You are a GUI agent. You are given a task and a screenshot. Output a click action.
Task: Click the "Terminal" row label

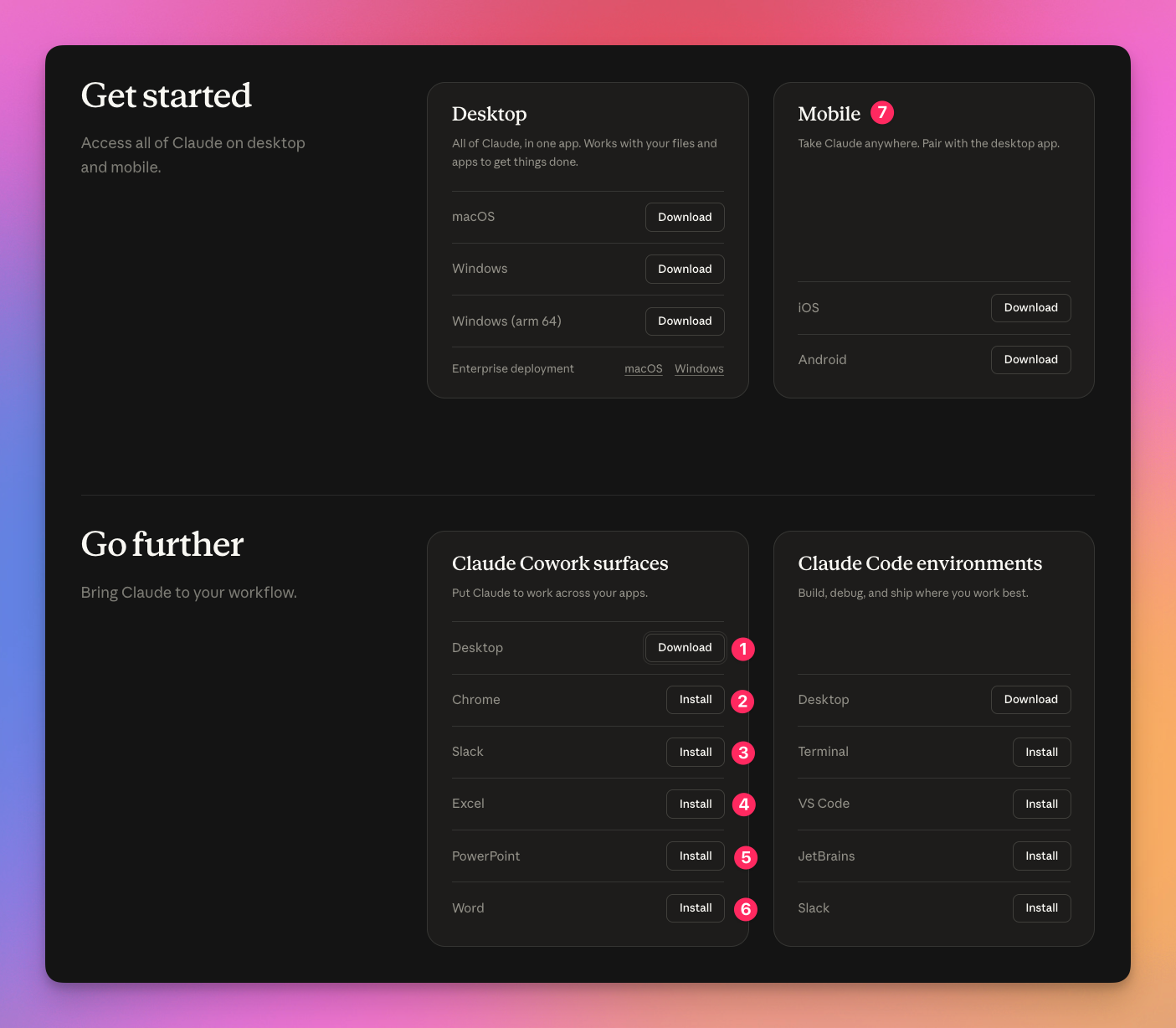(824, 752)
